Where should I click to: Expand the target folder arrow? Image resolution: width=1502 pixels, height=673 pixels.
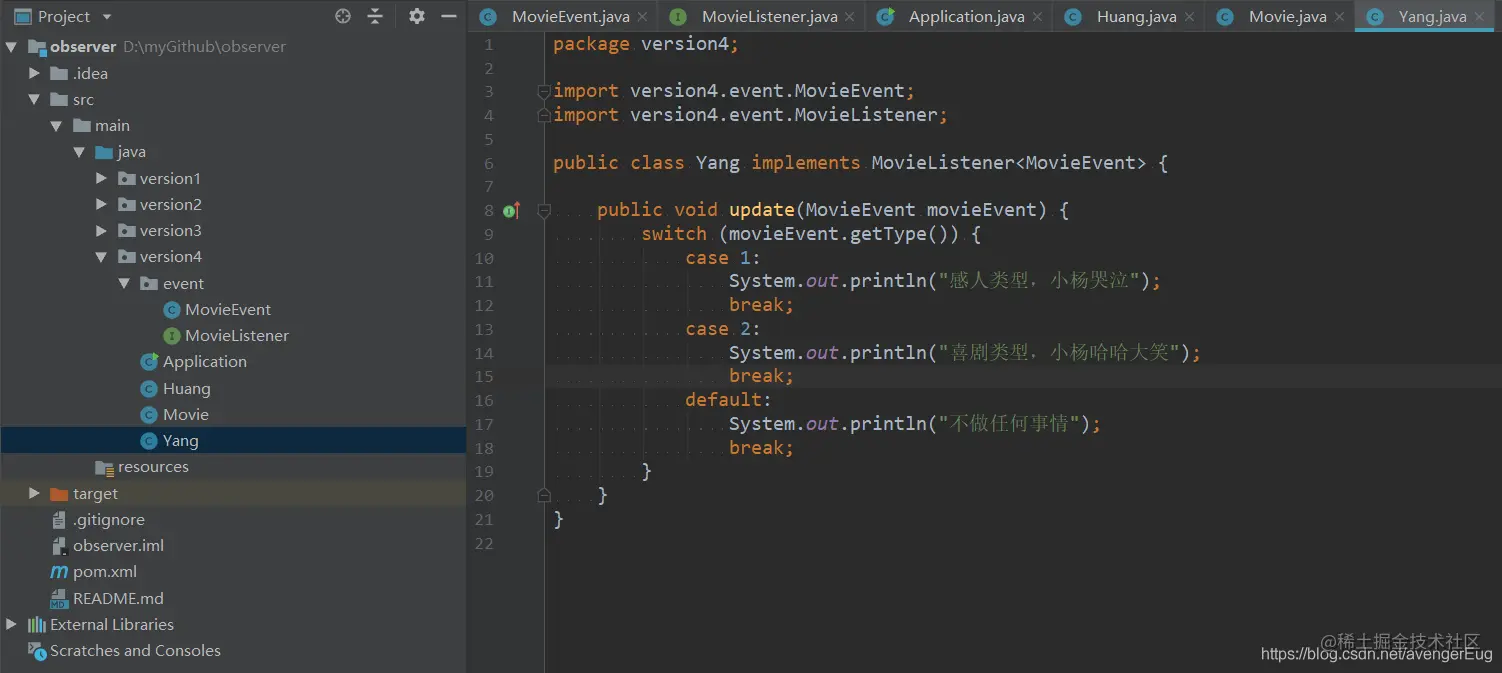(x=35, y=493)
